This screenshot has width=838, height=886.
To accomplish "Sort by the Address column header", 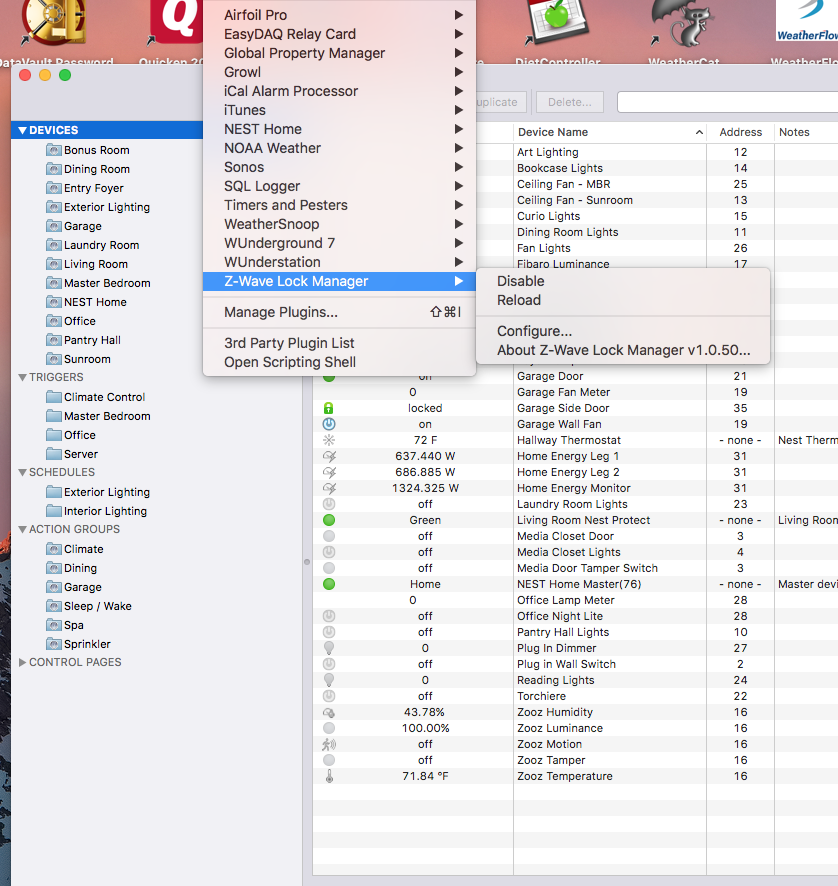I will click(740, 132).
